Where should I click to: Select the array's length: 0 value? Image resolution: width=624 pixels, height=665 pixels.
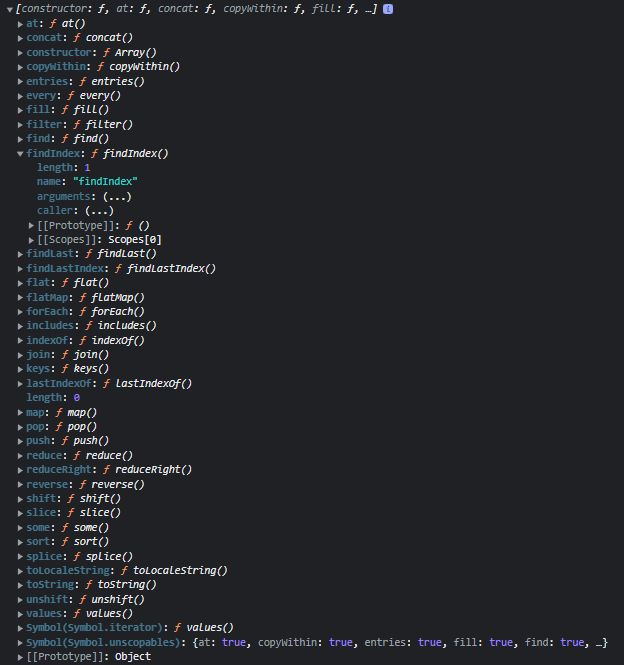click(x=76, y=398)
